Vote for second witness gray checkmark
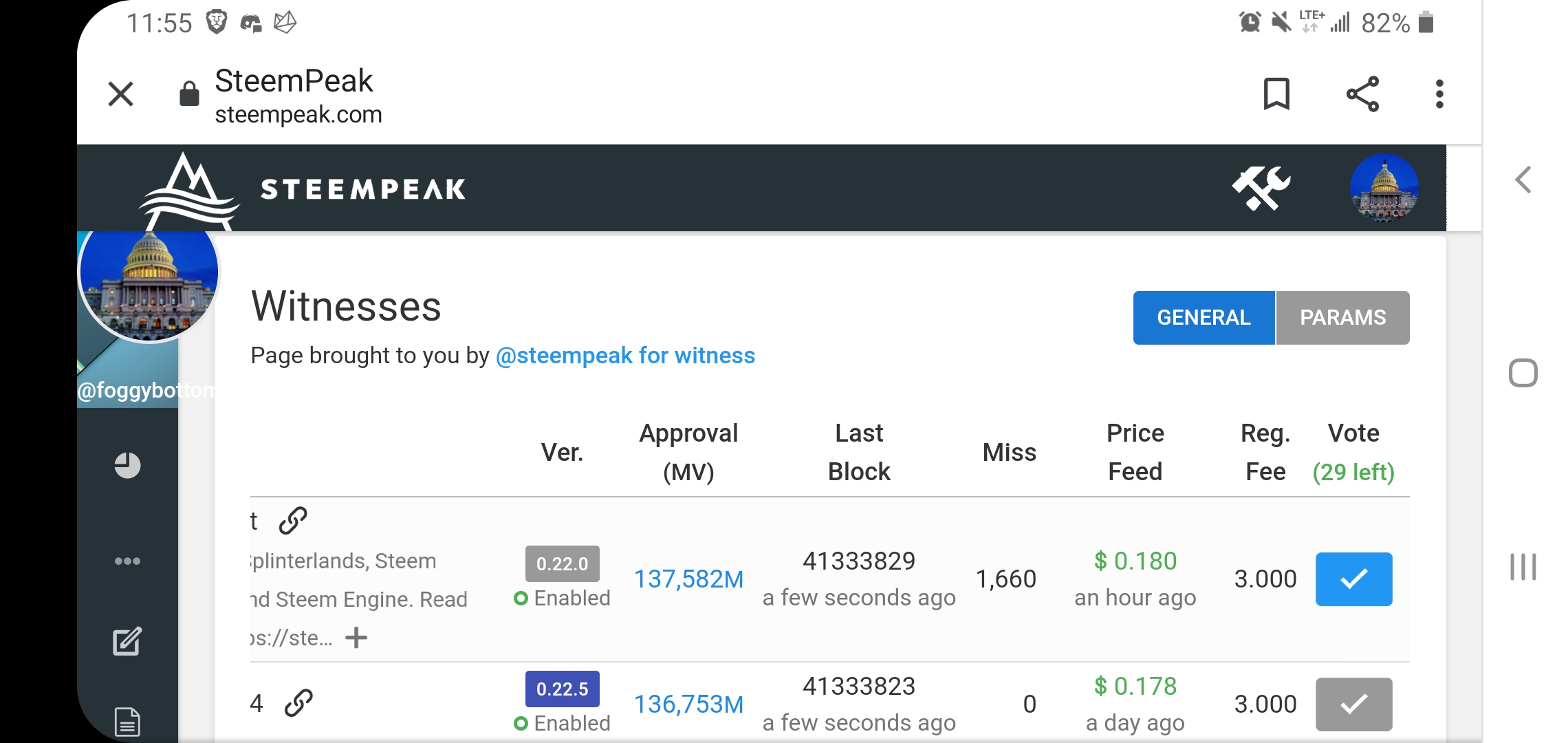The height and width of the screenshot is (743, 1568). point(1353,704)
